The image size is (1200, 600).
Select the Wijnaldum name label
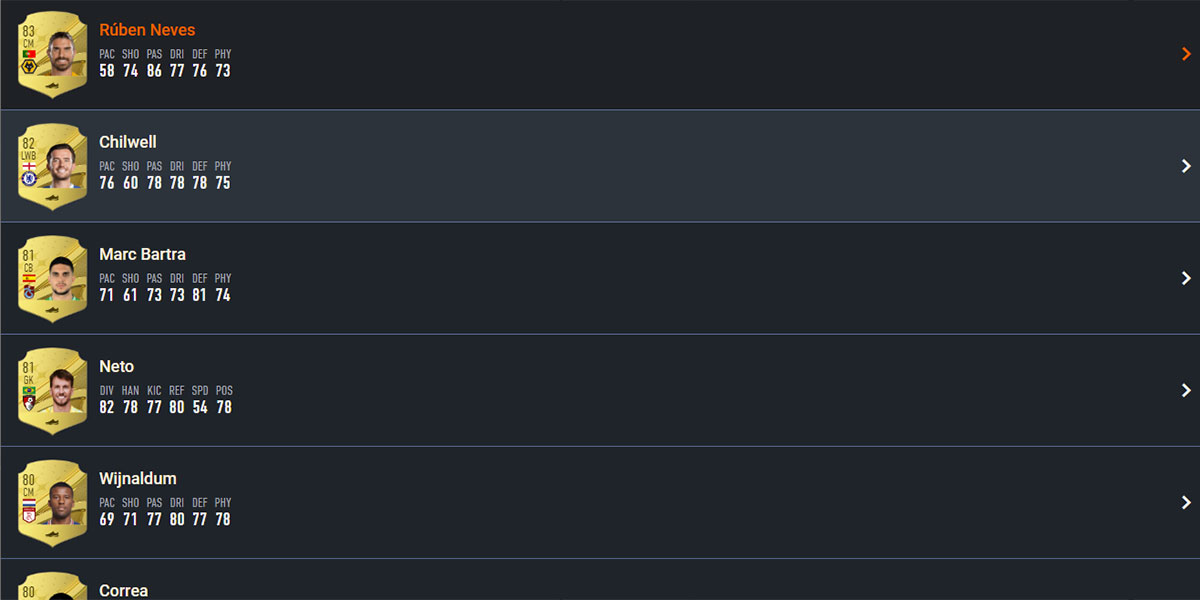pos(138,478)
